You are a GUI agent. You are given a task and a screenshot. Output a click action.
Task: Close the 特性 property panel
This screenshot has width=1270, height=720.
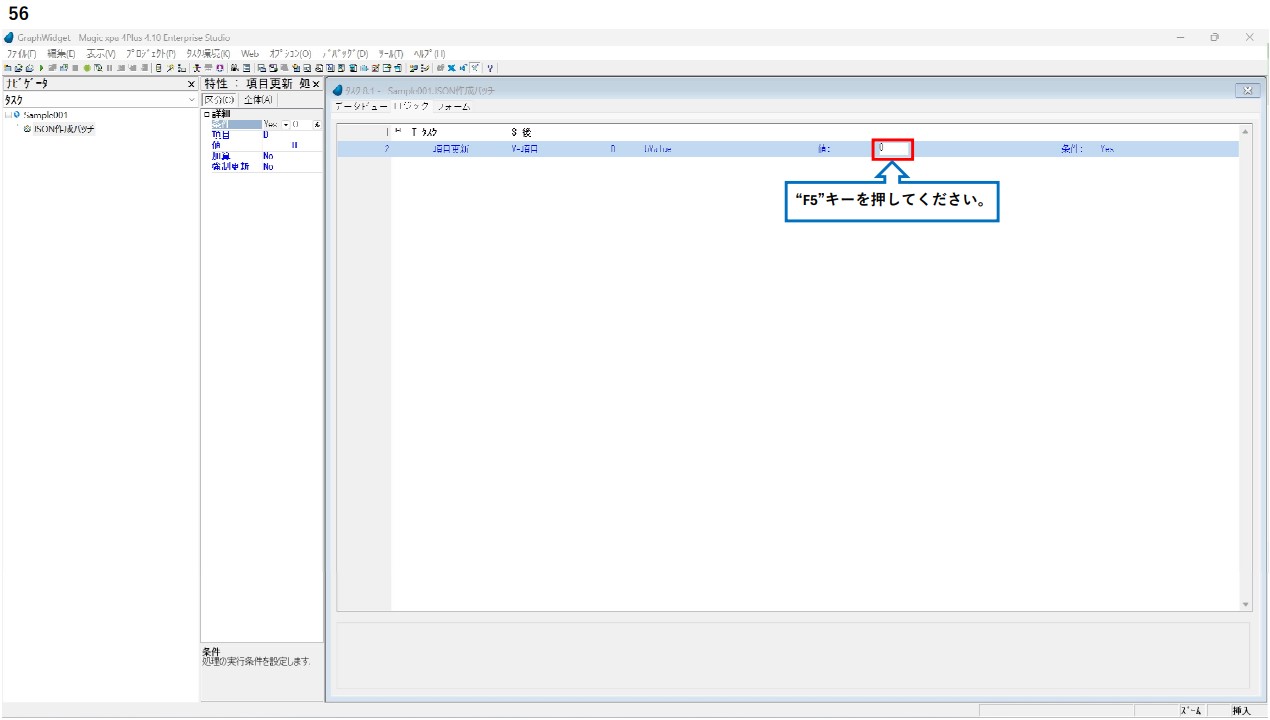[316, 84]
